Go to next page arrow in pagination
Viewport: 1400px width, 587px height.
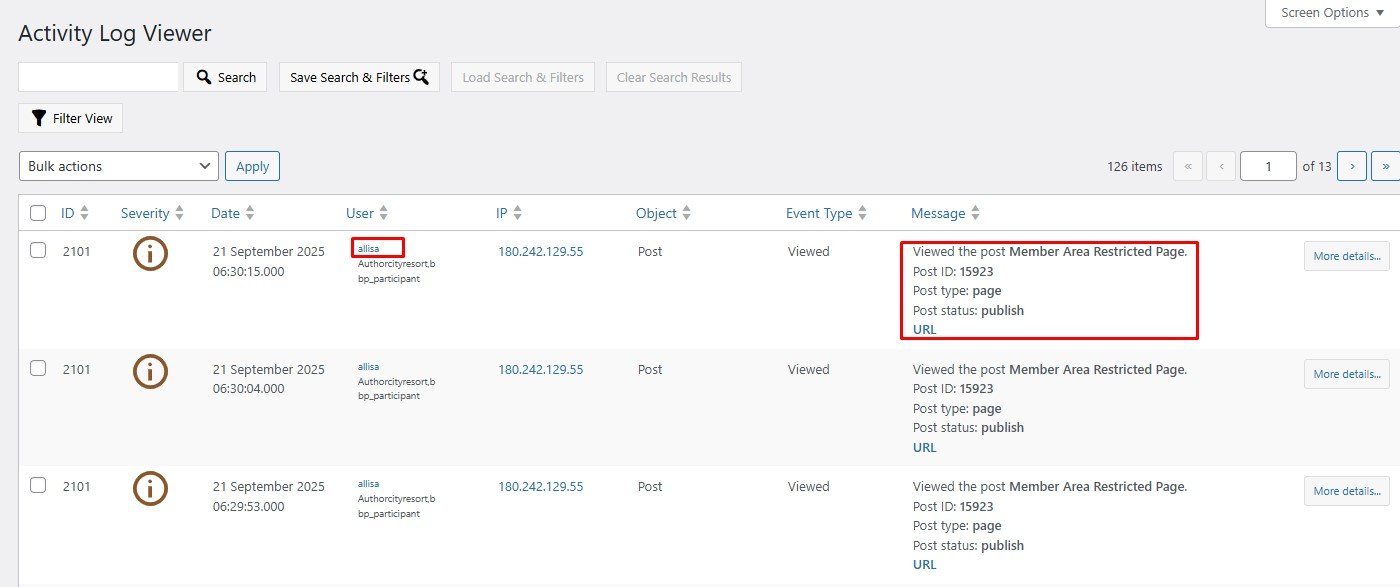1352,166
